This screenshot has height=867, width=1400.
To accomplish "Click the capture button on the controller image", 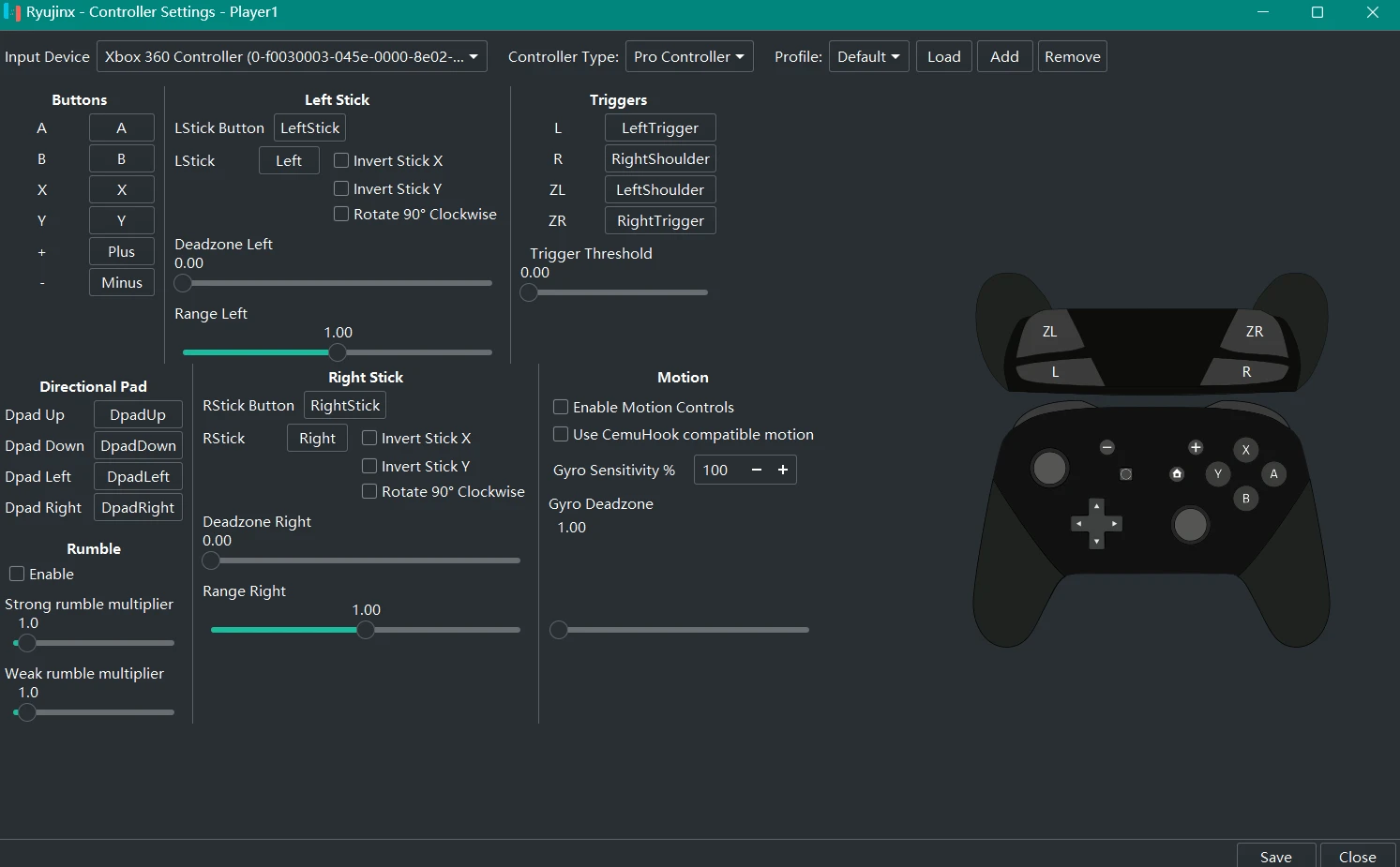I will pyautogui.click(x=1126, y=474).
